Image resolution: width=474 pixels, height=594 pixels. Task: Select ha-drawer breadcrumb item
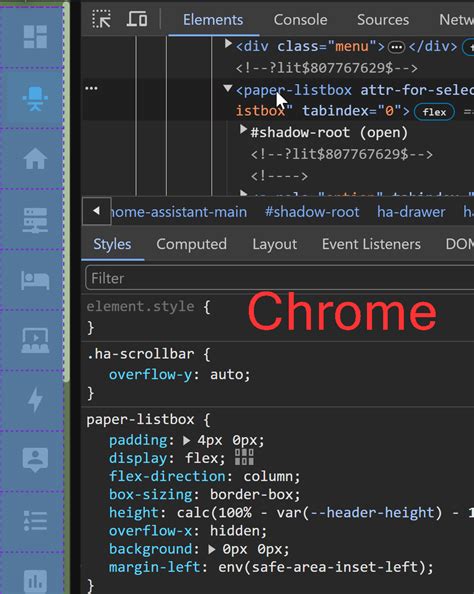411,212
